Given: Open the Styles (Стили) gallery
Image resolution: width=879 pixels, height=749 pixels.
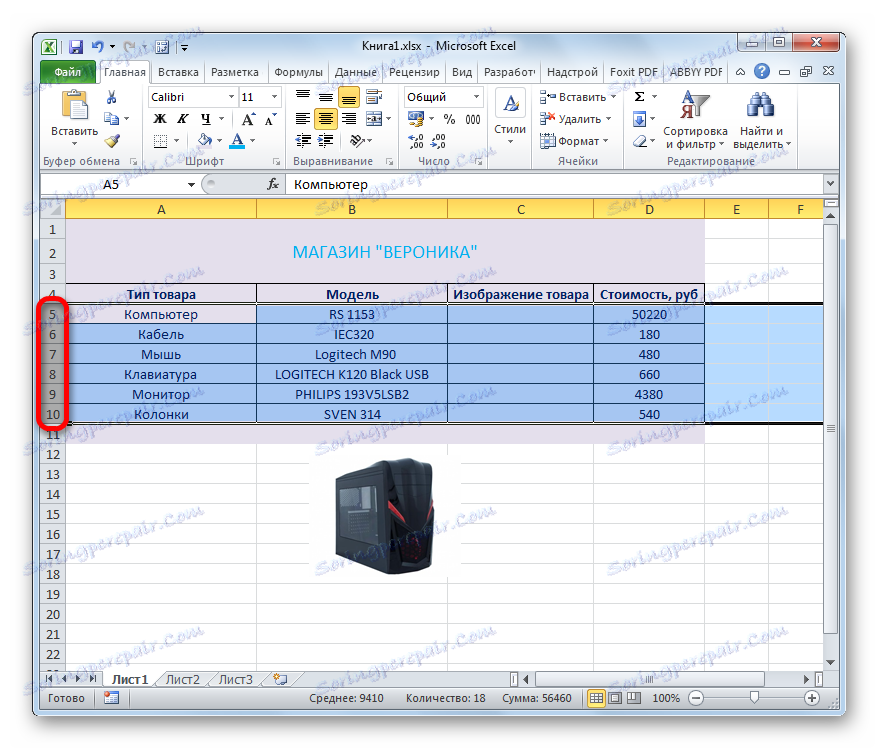Looking at the screenshot, I should click(510, 117).
